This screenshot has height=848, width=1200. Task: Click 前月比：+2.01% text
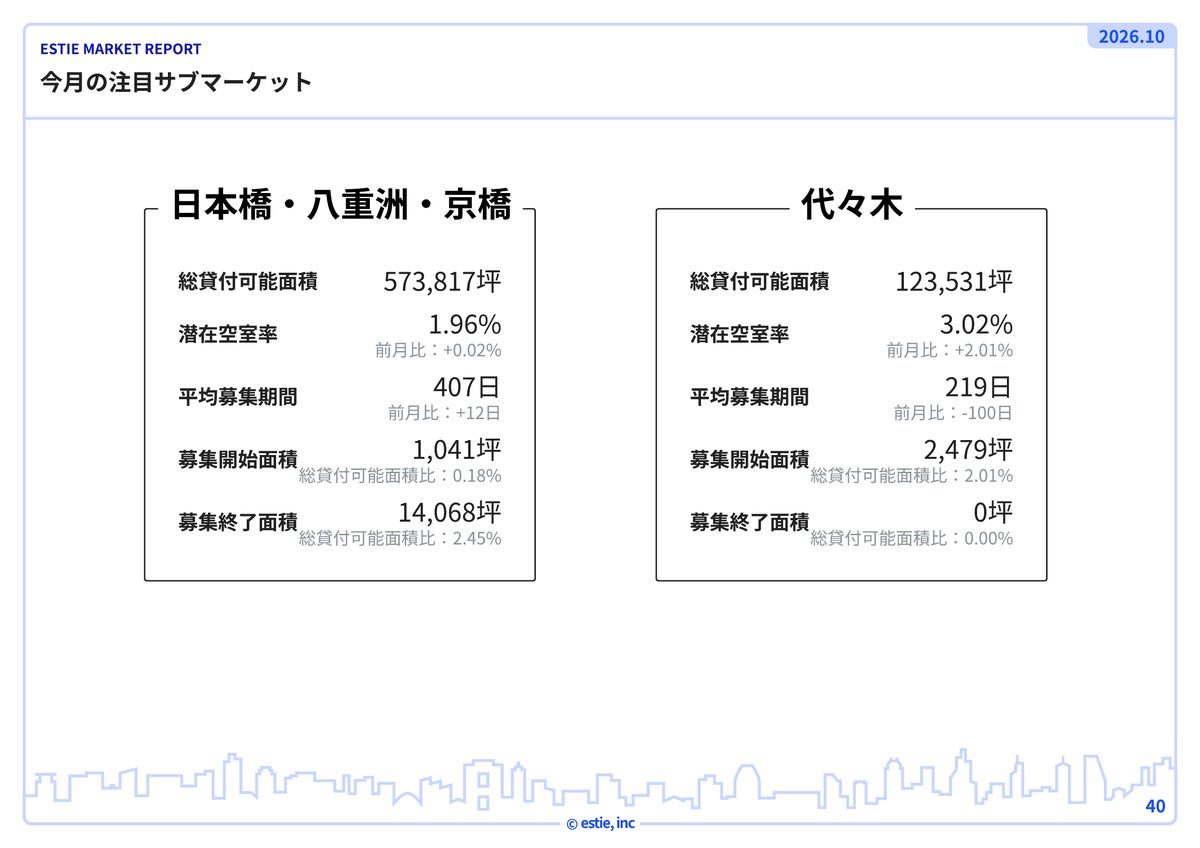[950, 350]
